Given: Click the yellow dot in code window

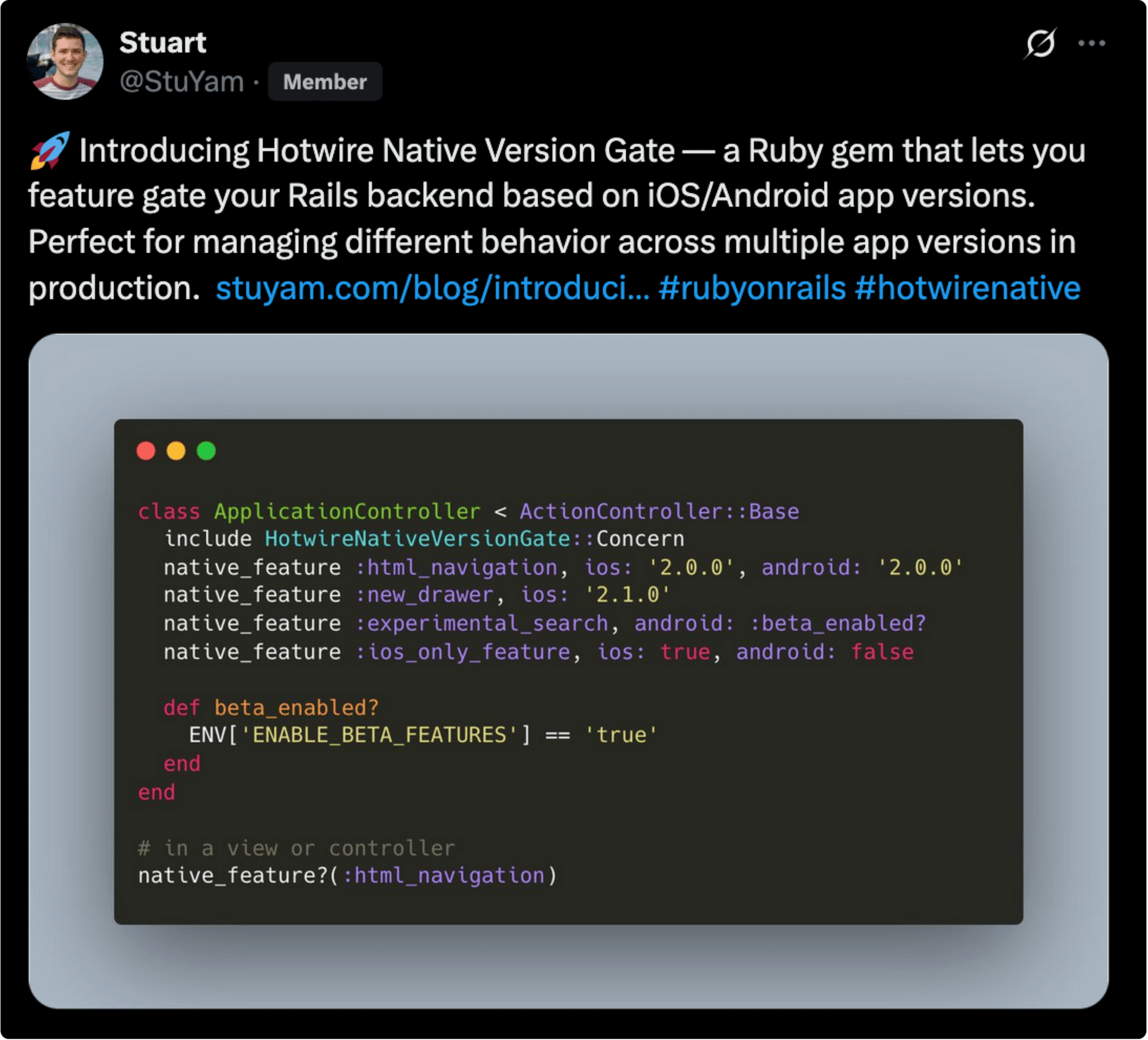Looking at the screenshot, I should click(176, 451).
